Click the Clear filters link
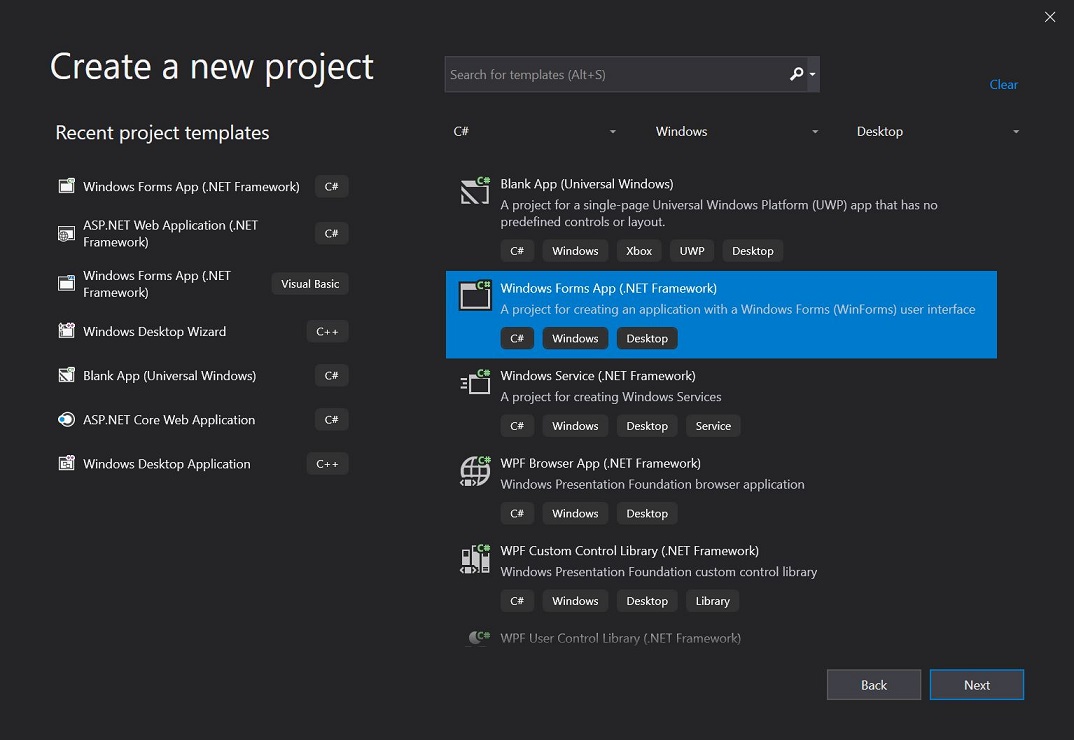Screen dimensions: 1074x740 click(x=1003, y=85)
